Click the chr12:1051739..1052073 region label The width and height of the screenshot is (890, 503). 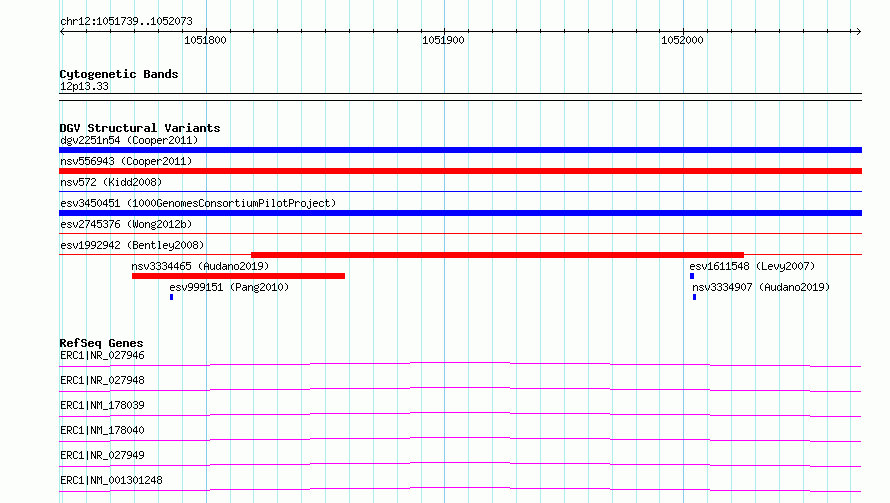[x=126, y=21]
